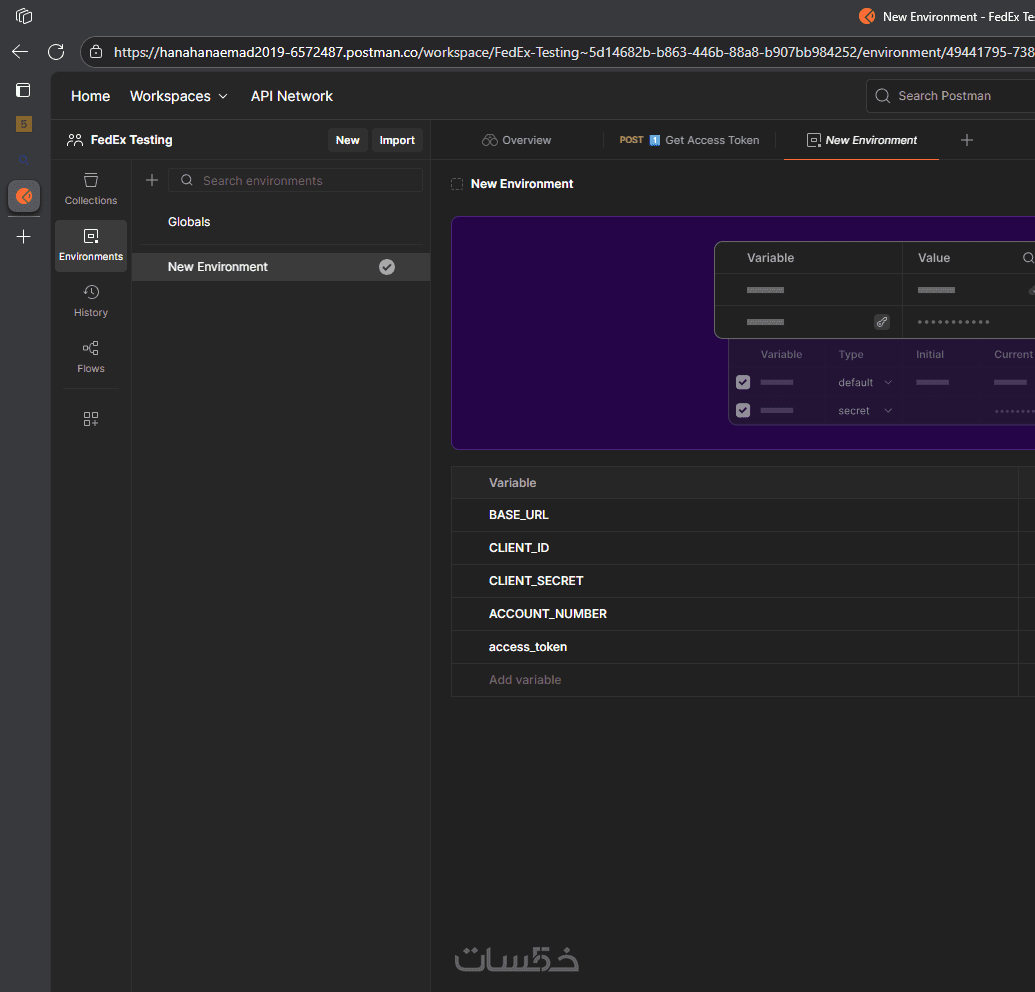Open API Network
Viewport: 1035px width, 992px height.
click(292, 96)
